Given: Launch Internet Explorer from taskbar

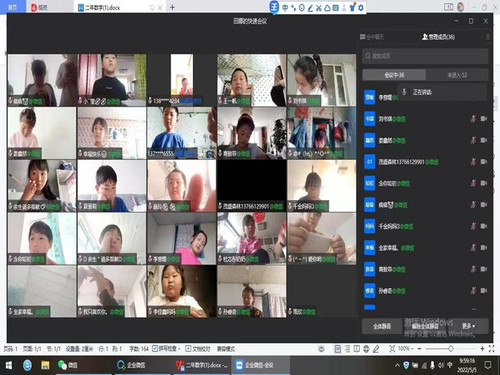Looking at the screenshot, I should pos(27,365).
